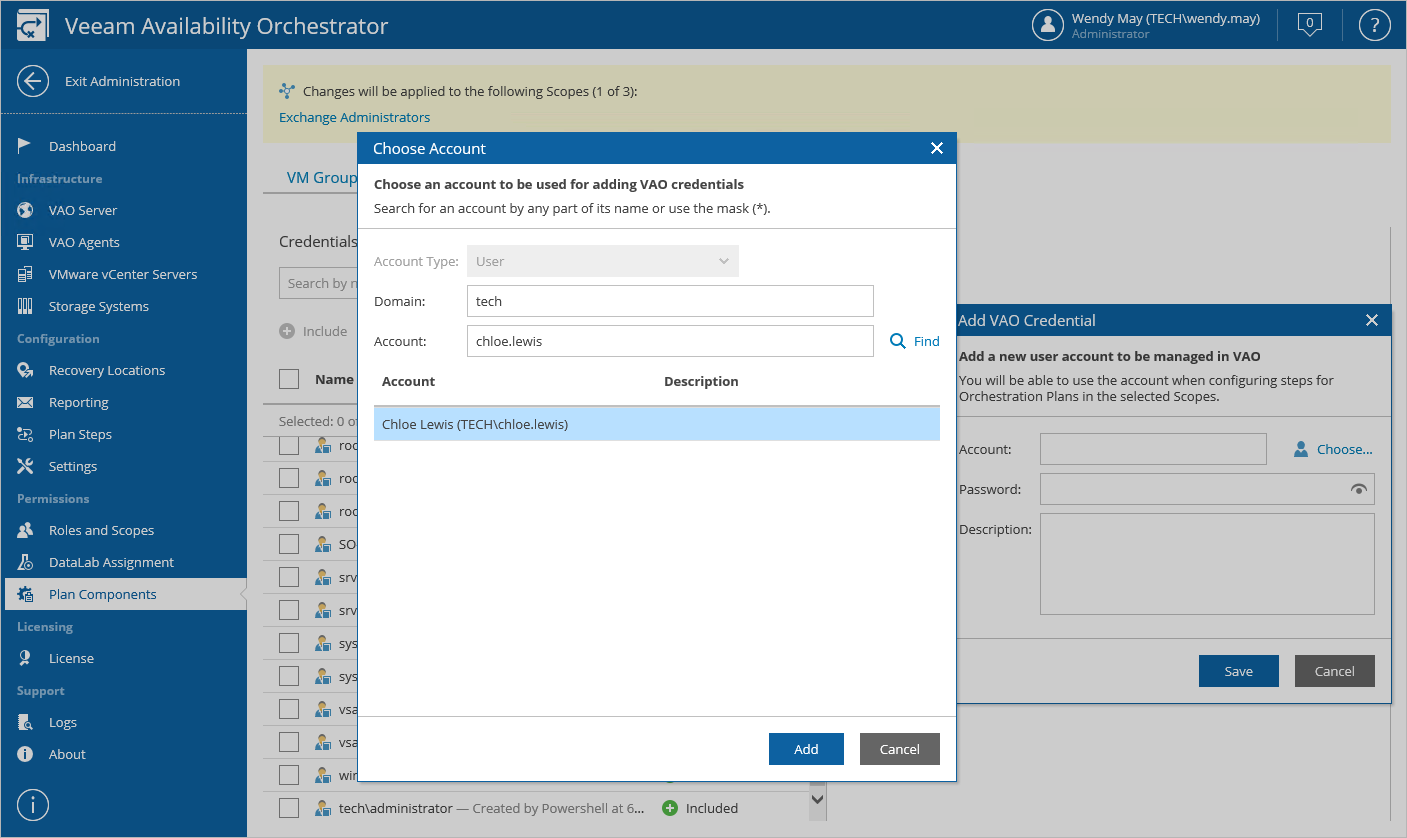Screen dimensions: 1407x838
Task: Click the Storage Systems icon
Action: 25,306
